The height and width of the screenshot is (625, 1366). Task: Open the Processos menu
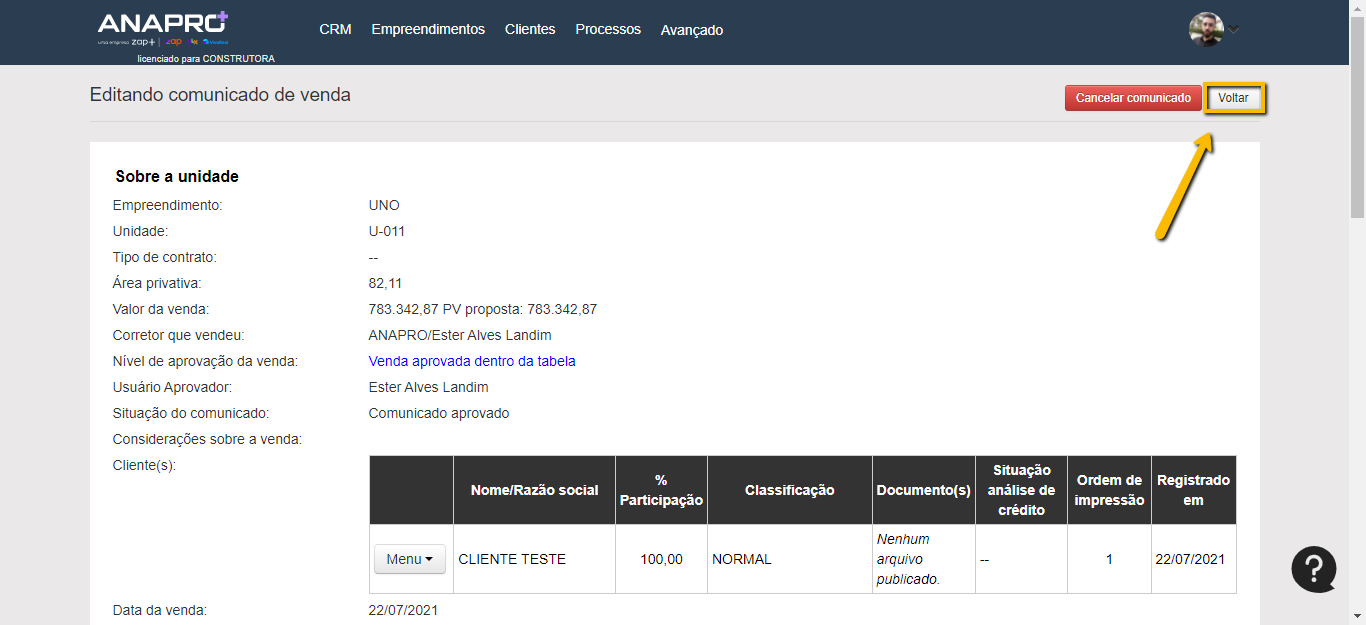(608, 30)
